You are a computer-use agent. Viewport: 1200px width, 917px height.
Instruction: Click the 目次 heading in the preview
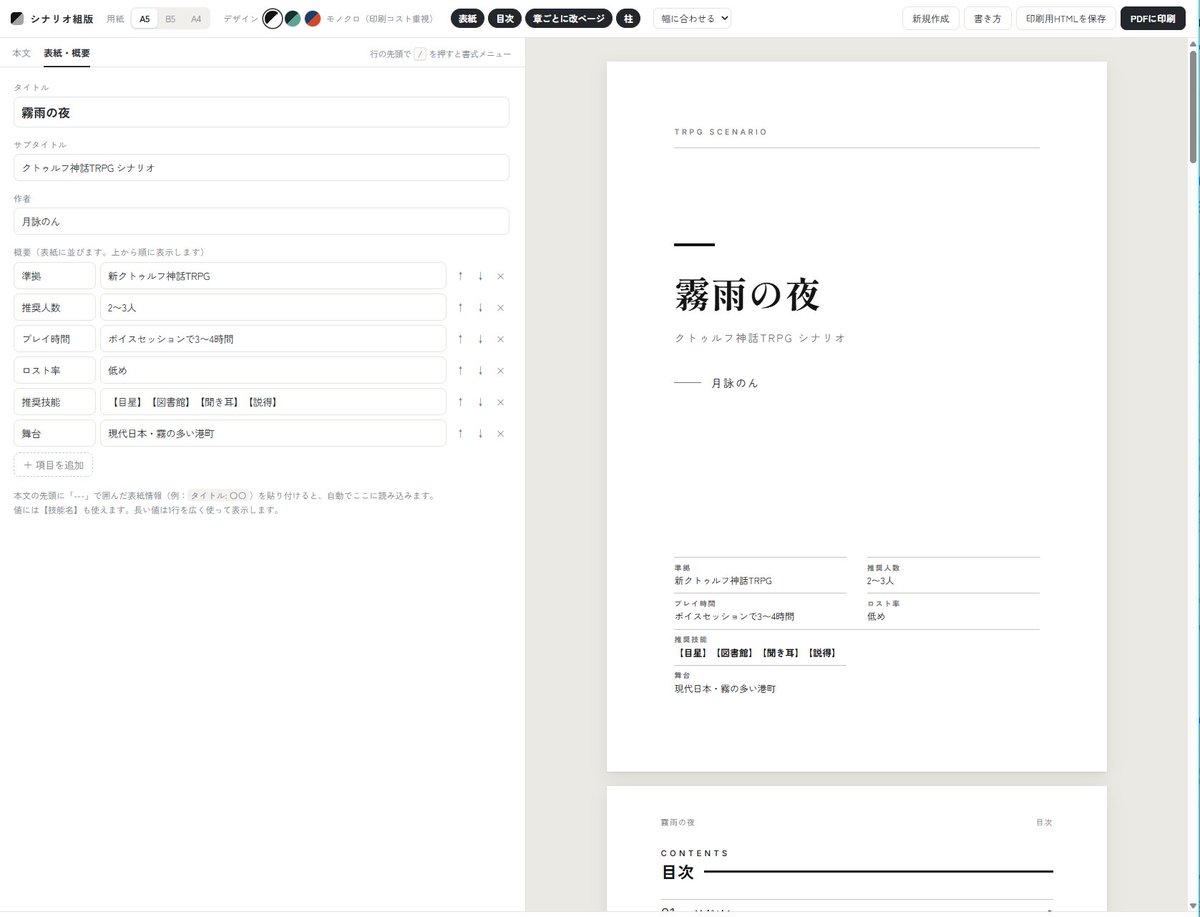click(677, 872)
